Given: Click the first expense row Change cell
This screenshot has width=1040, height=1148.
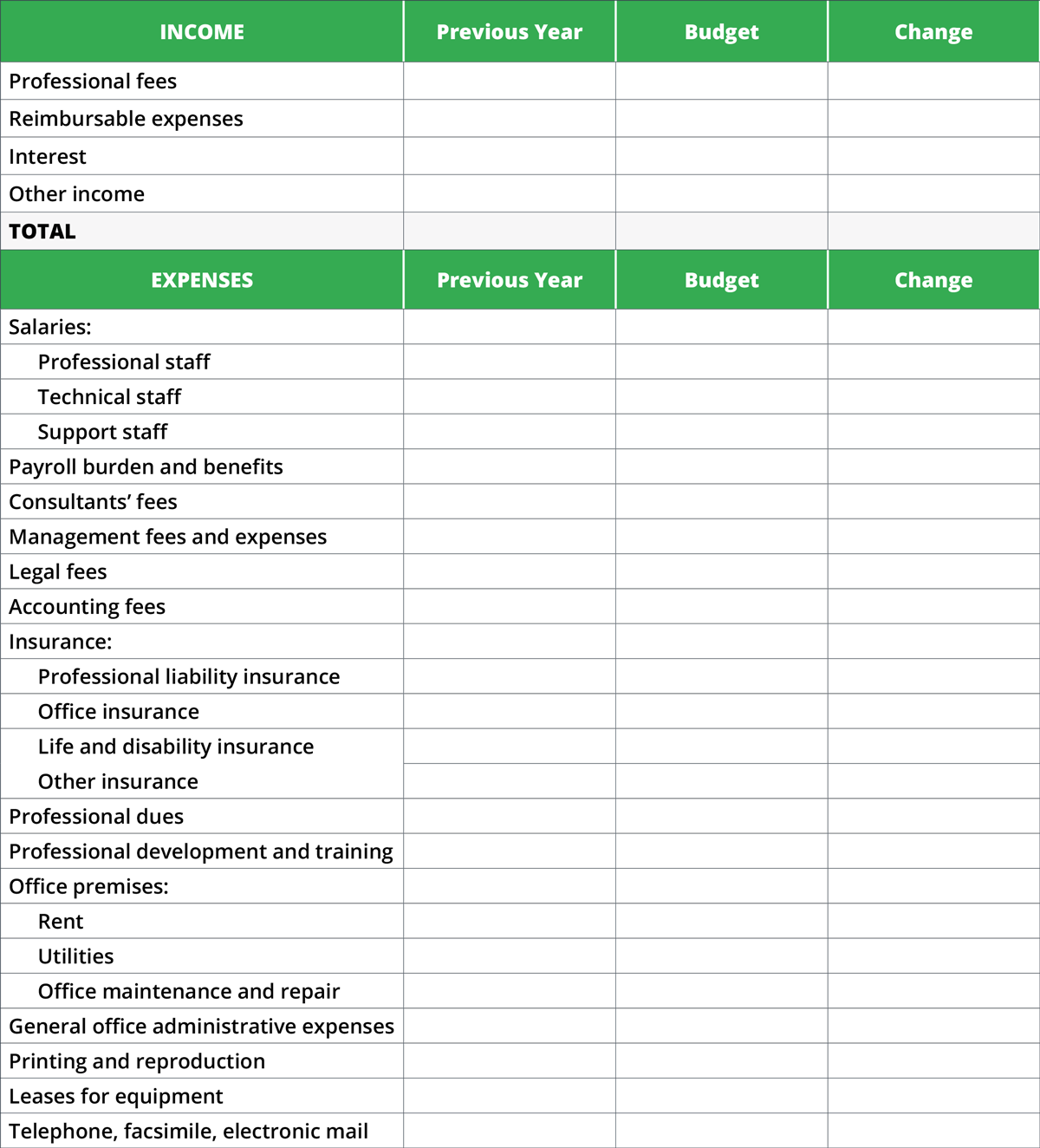Looking at the screenshot, I should click(933, 327).
